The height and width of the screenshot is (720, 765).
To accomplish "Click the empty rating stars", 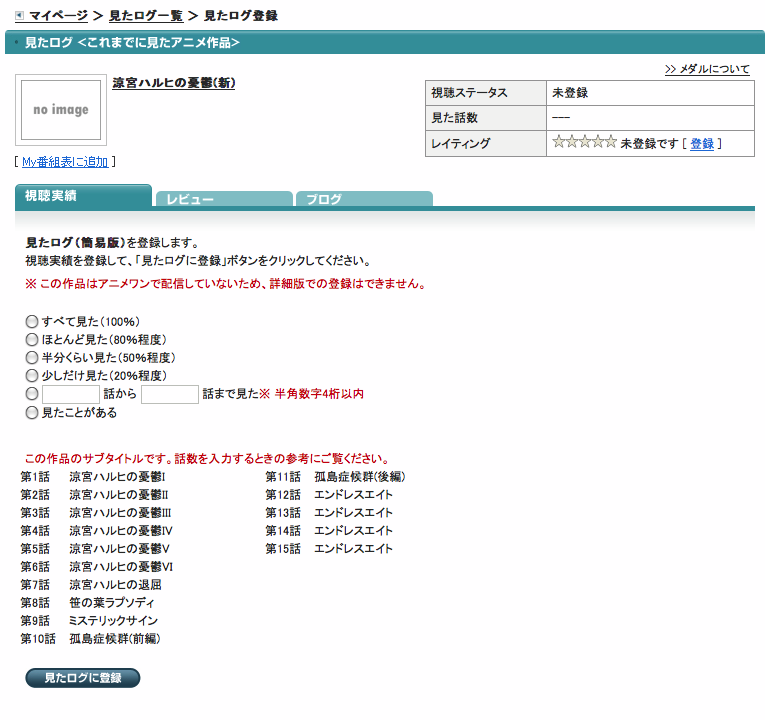I will (x=584, y=142).
